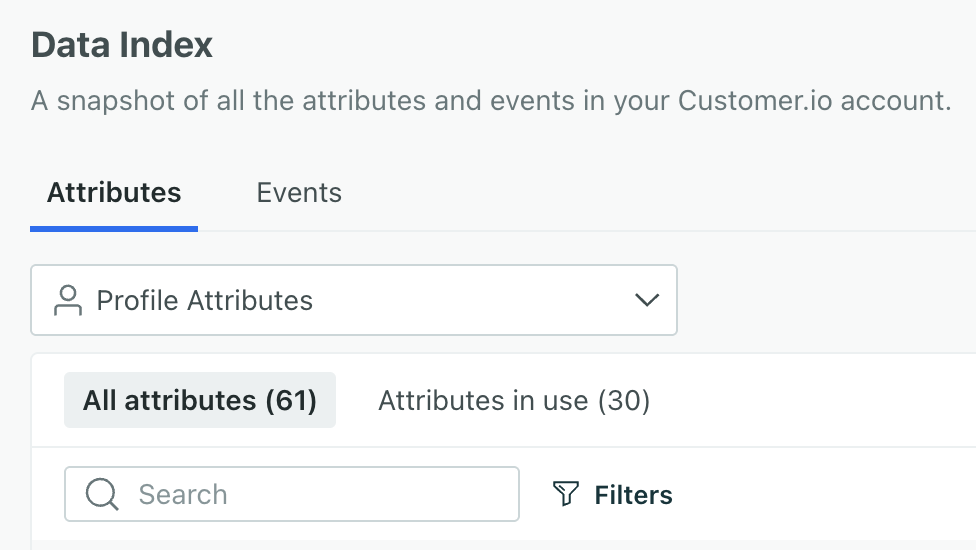976x550 pixels.
Task: Click the chevron arrow of the attribute type selector
Action: tap(647, 300)
